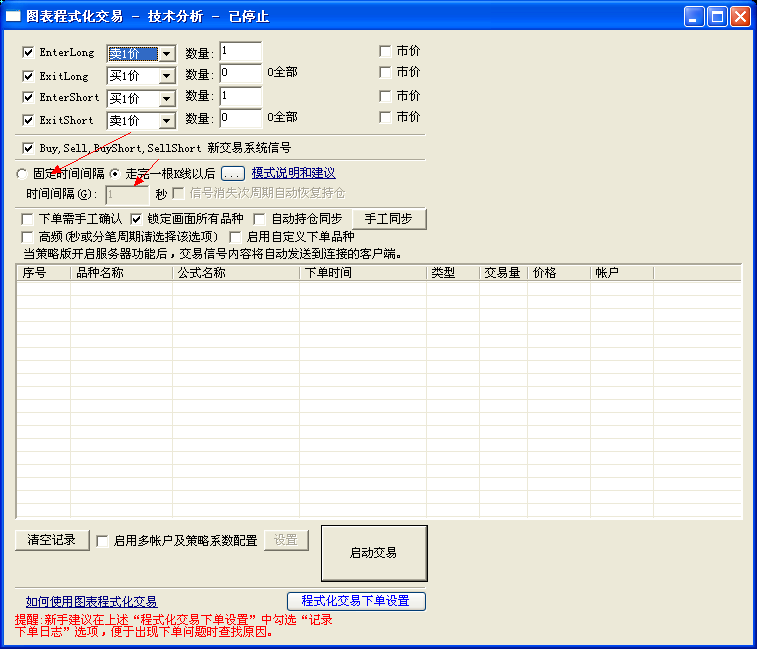757x649 pixels.
Task: Click the EnterLong 数量 input field
Action: click(x=240, y=52)
